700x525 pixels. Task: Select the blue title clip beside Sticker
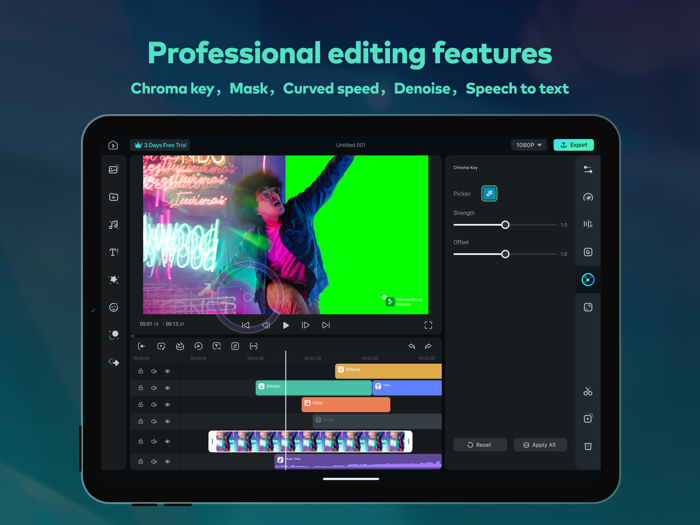point(407,388)
